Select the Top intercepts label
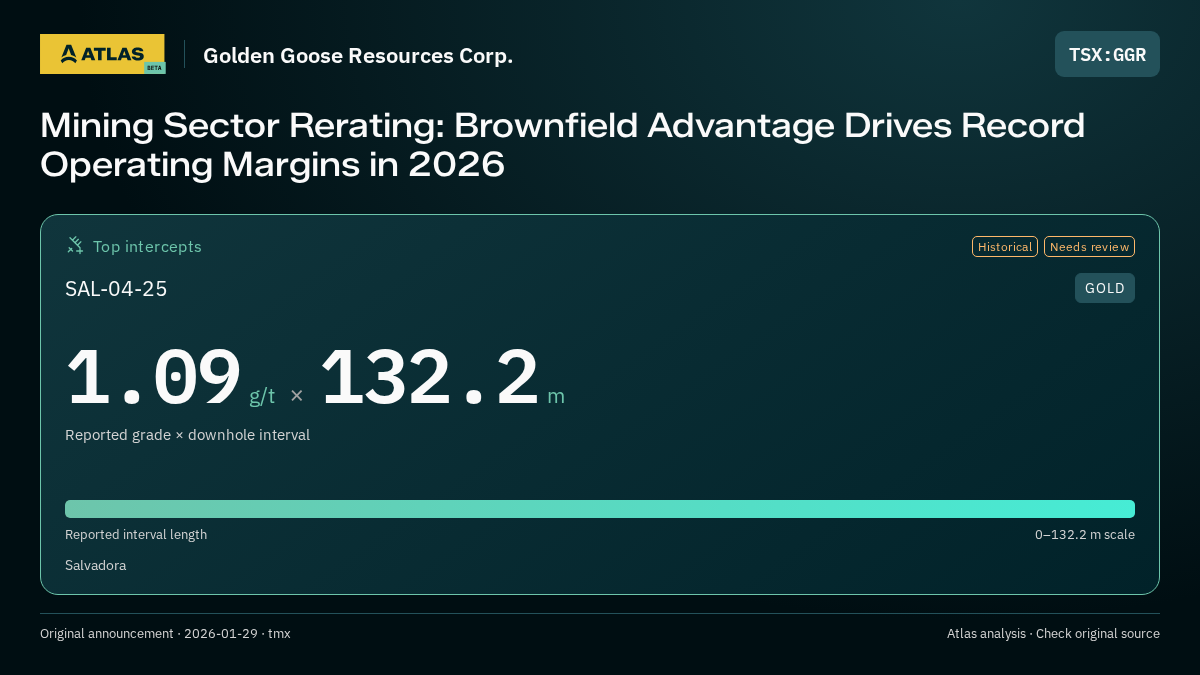This screenshot has width=1200, height=675. click(x=147, y=246)
